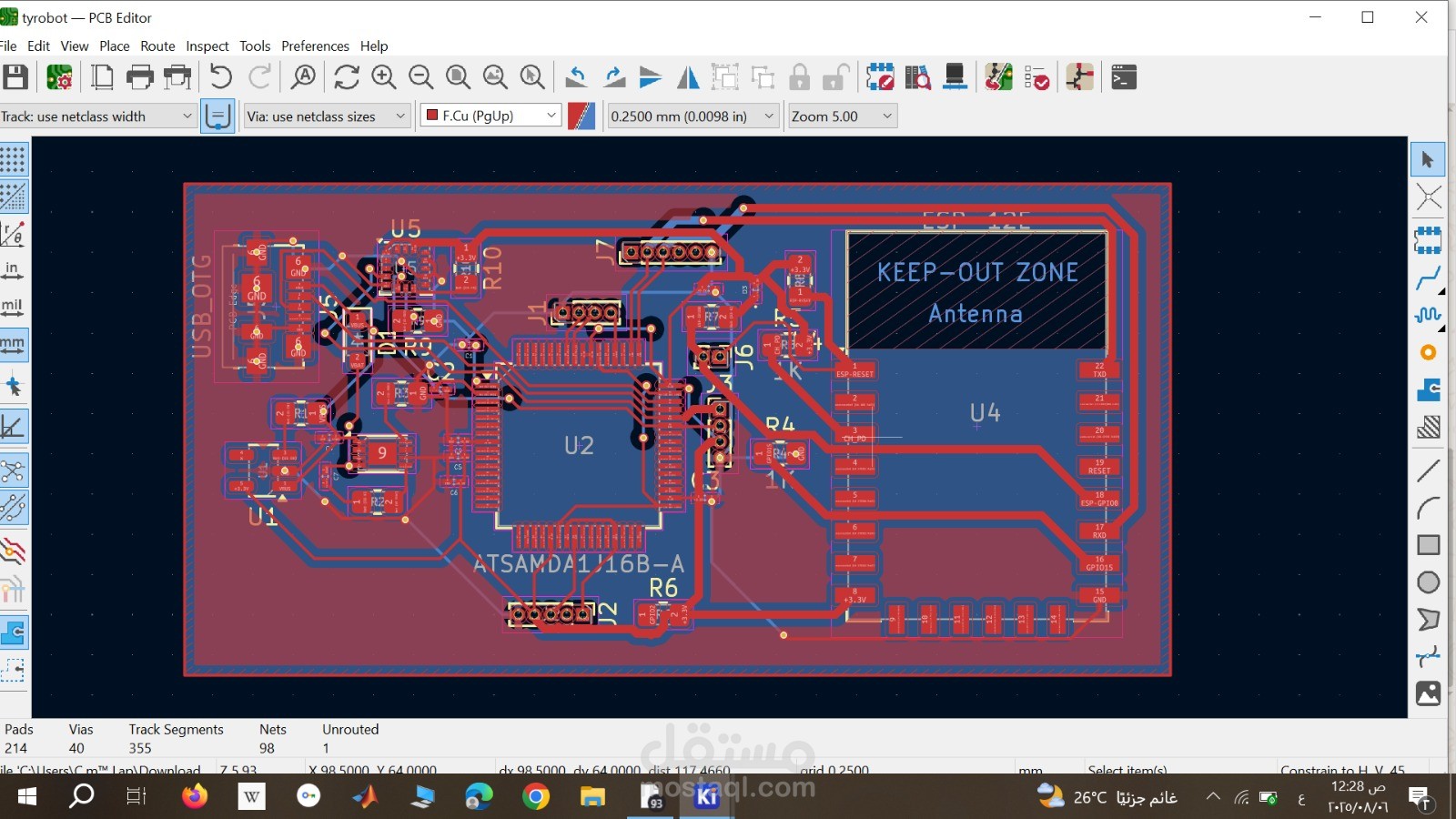Open the KiCad app in taskbar
1456x819 pixels.
707,797
